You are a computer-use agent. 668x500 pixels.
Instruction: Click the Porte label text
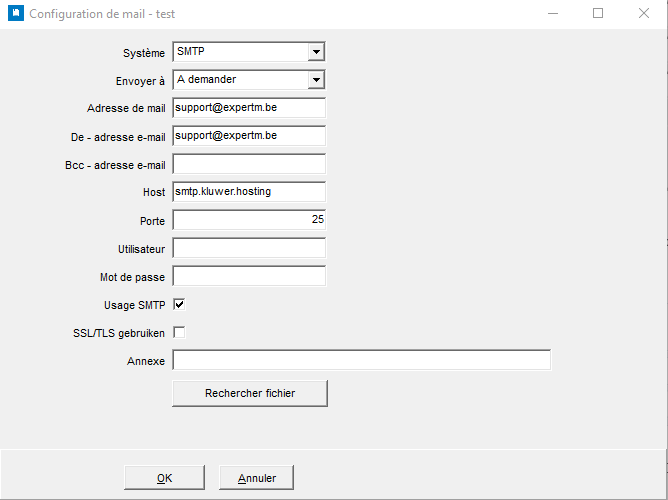(153, 221)
